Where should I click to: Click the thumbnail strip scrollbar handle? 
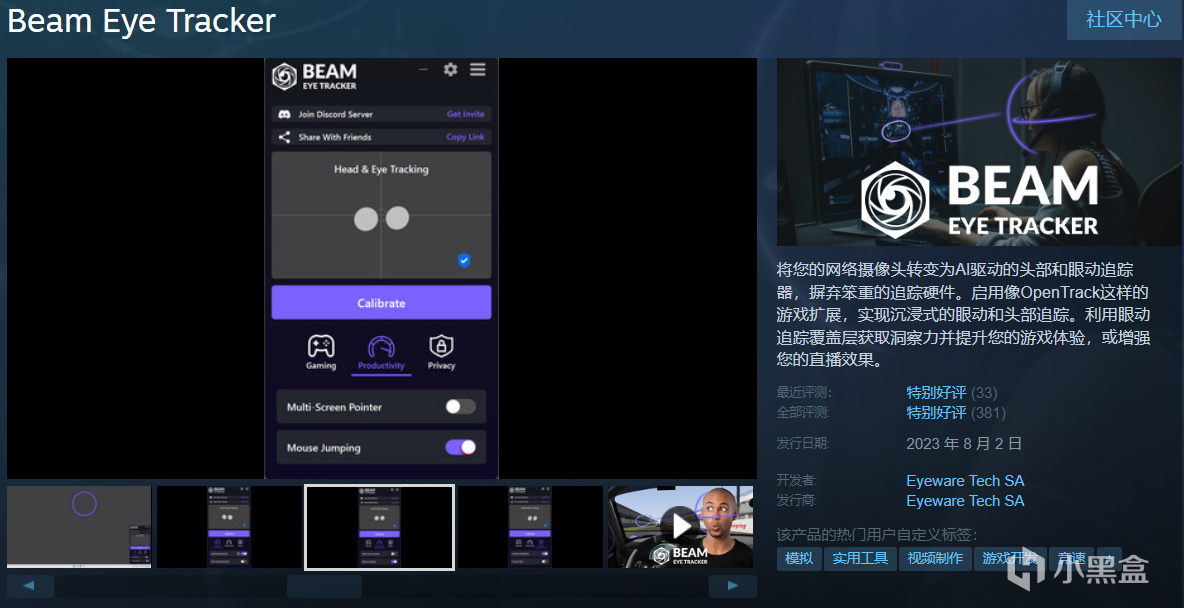pyautogui.click(x=325, y=586)
